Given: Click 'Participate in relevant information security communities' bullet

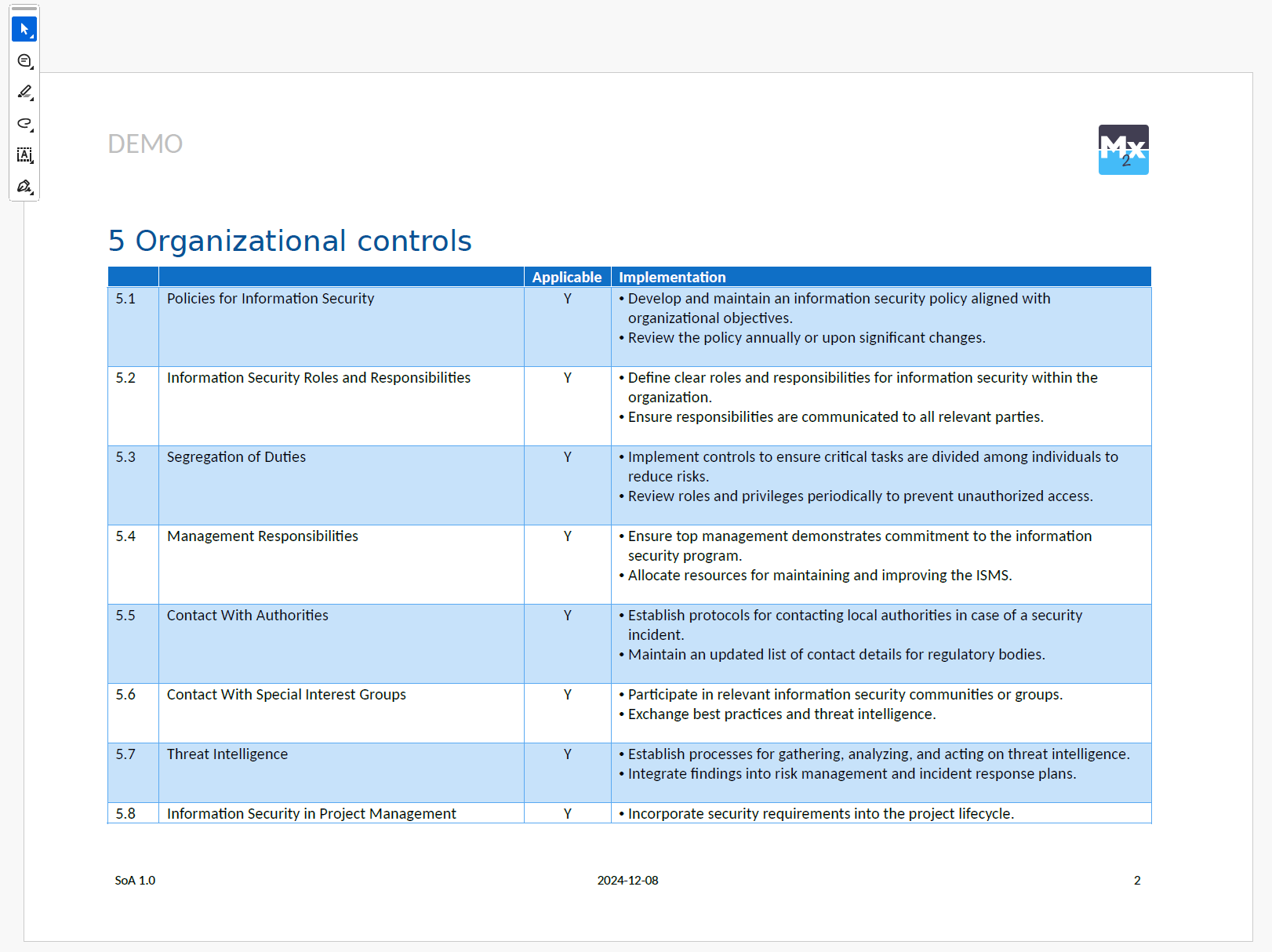Looking at the screenshot, I should click(841, 695).
